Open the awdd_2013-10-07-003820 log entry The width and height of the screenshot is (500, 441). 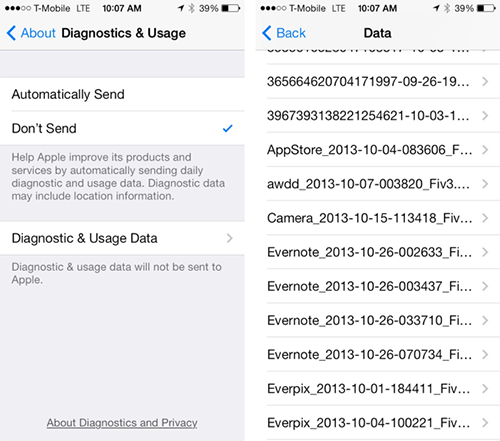point(378,184)
